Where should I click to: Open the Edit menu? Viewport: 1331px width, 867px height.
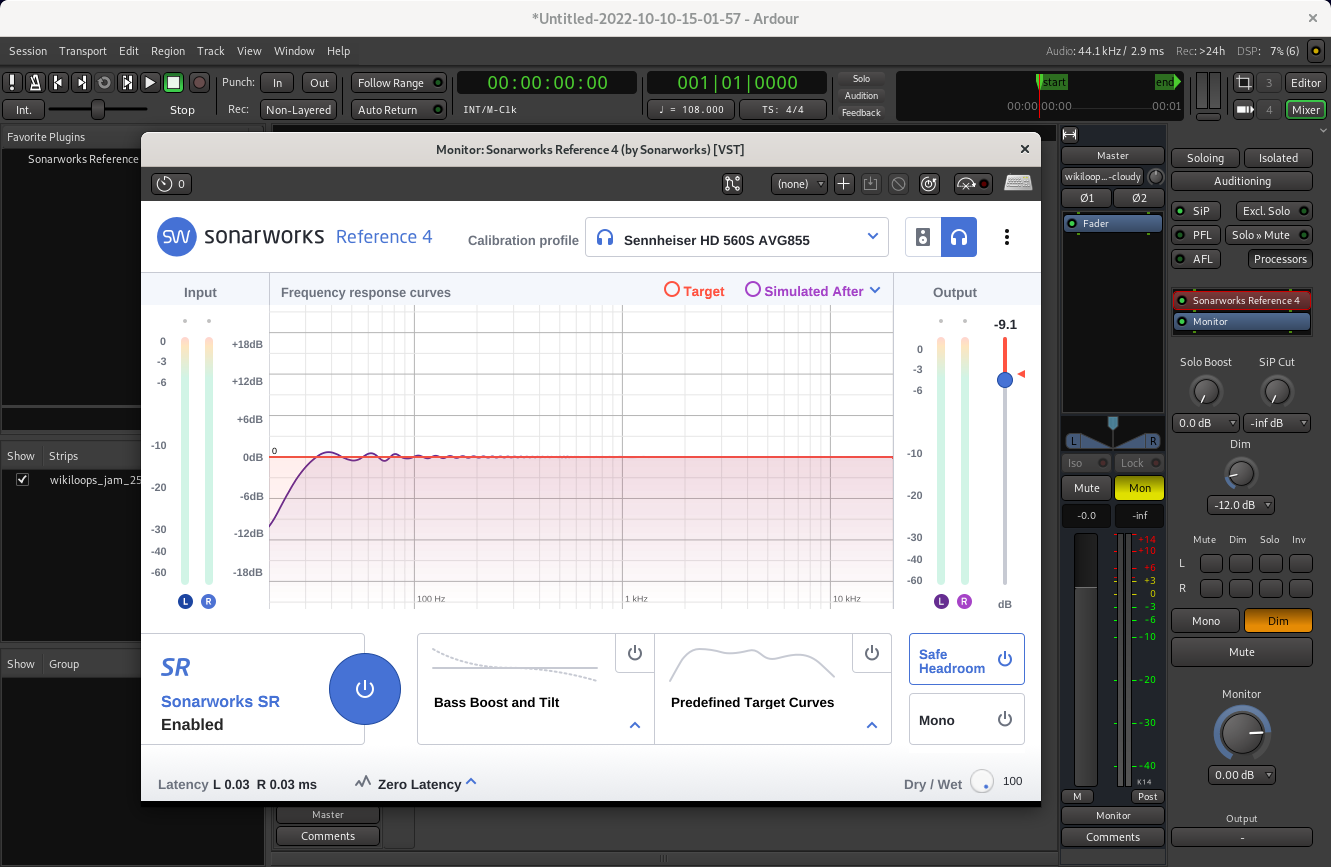tap(129, 51)
